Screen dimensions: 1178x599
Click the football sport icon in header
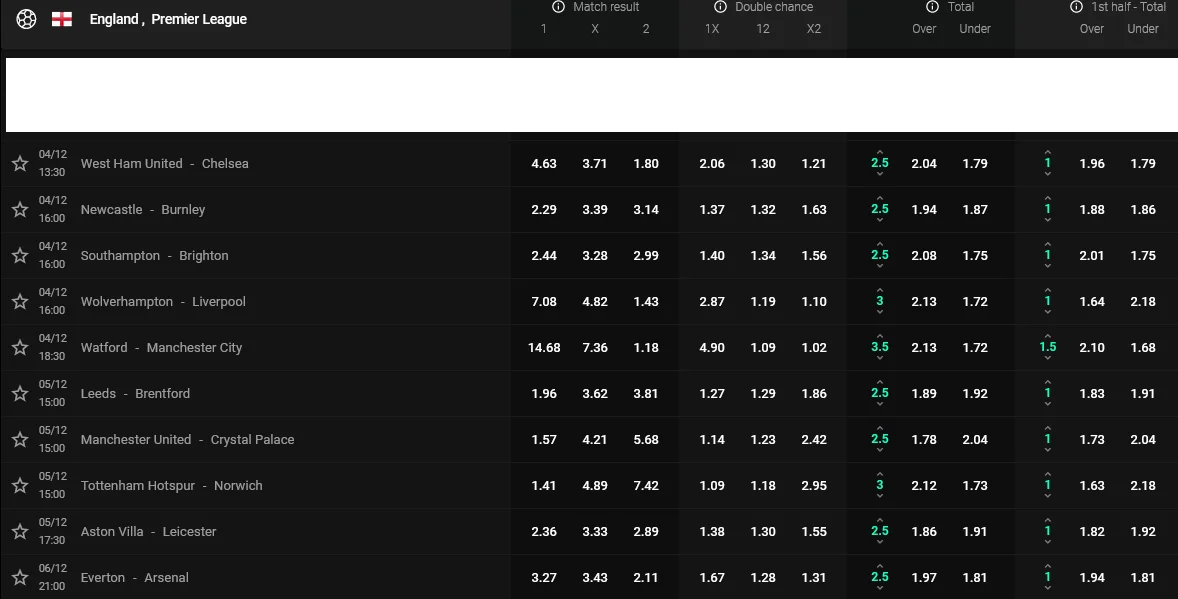[26, 19]
